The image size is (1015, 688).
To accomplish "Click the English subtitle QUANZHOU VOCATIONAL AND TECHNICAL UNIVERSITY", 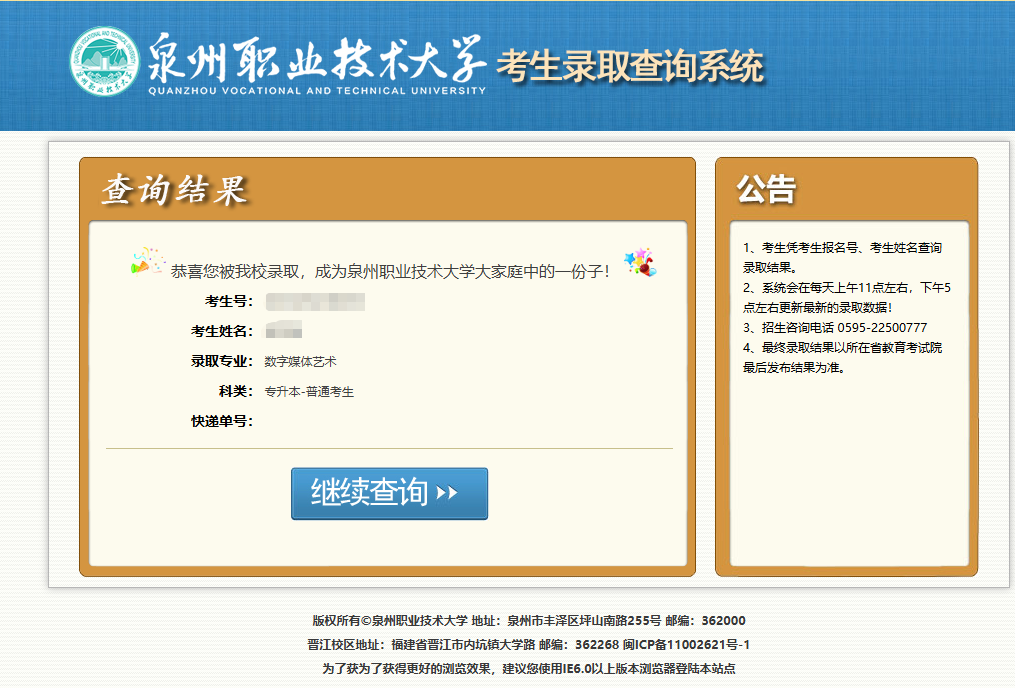I will click(x=317, y=91).
